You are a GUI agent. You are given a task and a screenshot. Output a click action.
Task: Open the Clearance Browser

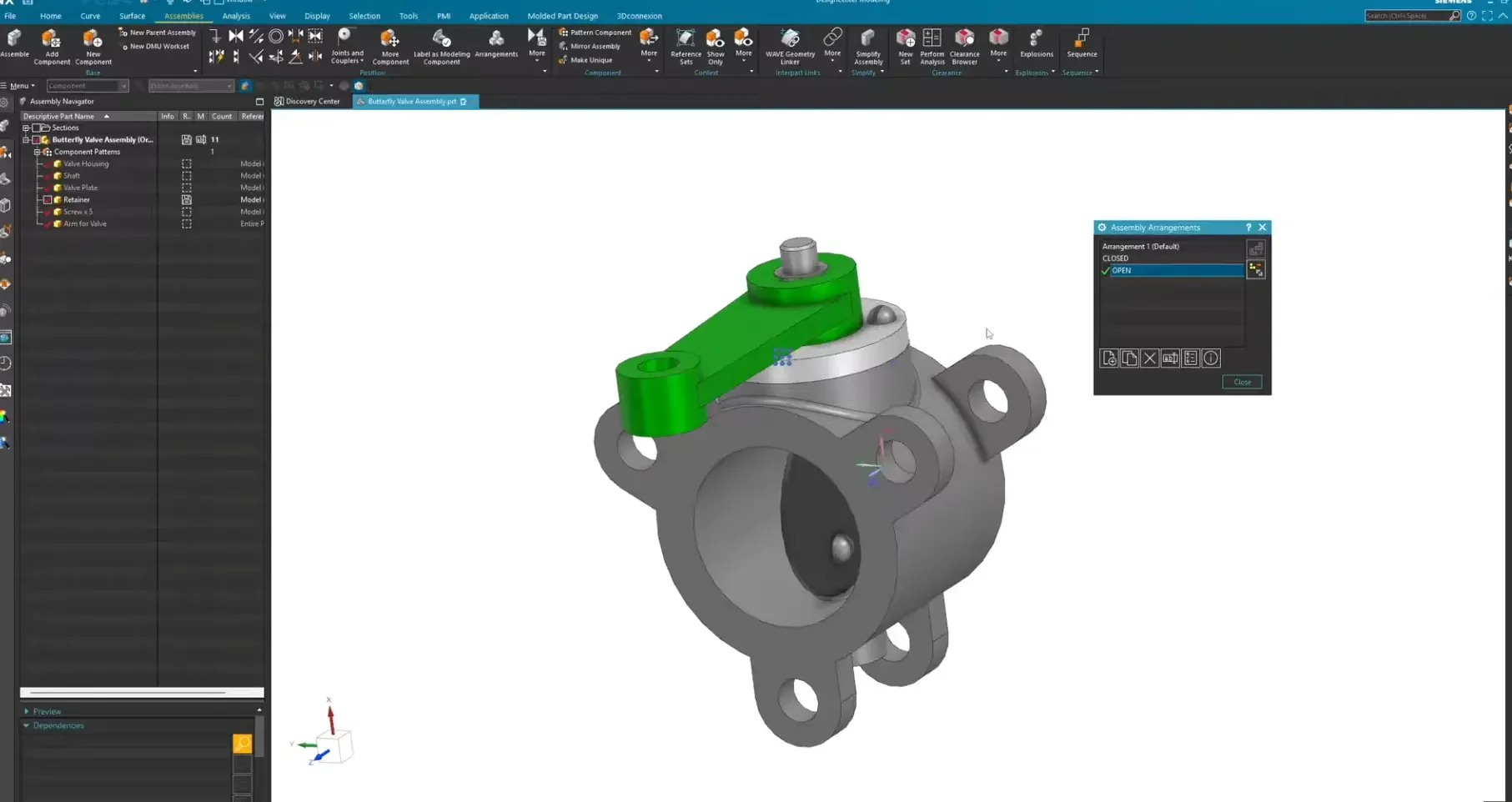[964, 47]
